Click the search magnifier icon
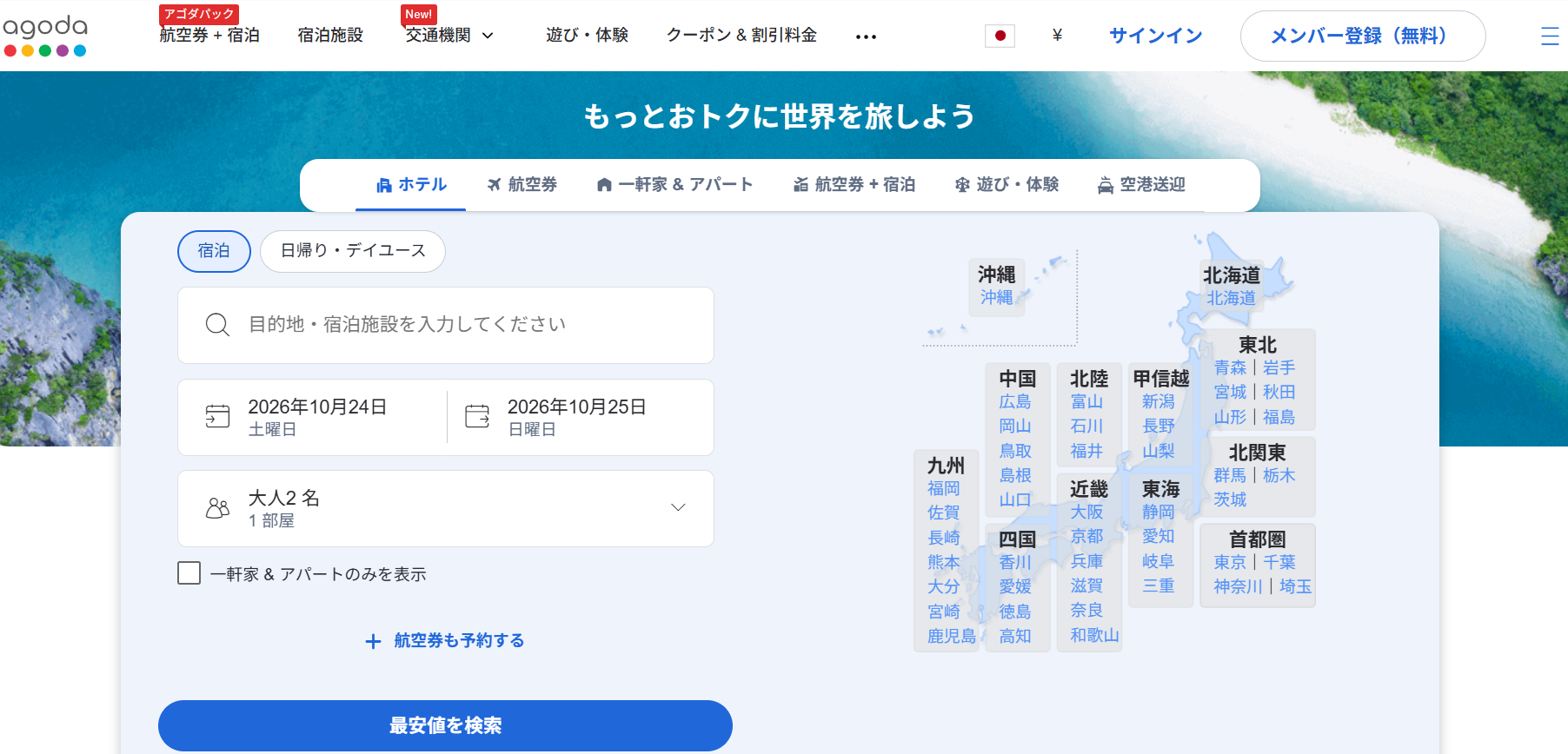 point(217,325)
